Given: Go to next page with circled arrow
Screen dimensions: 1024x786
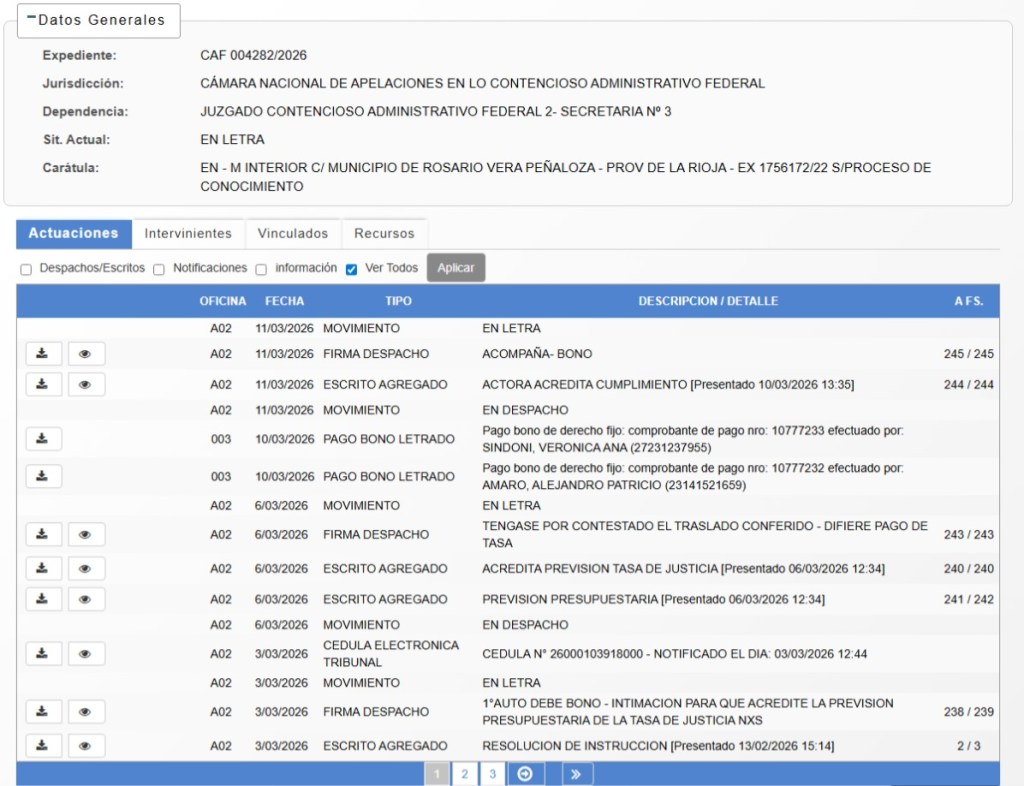Looking at the screenshot, I should (526, 774).
